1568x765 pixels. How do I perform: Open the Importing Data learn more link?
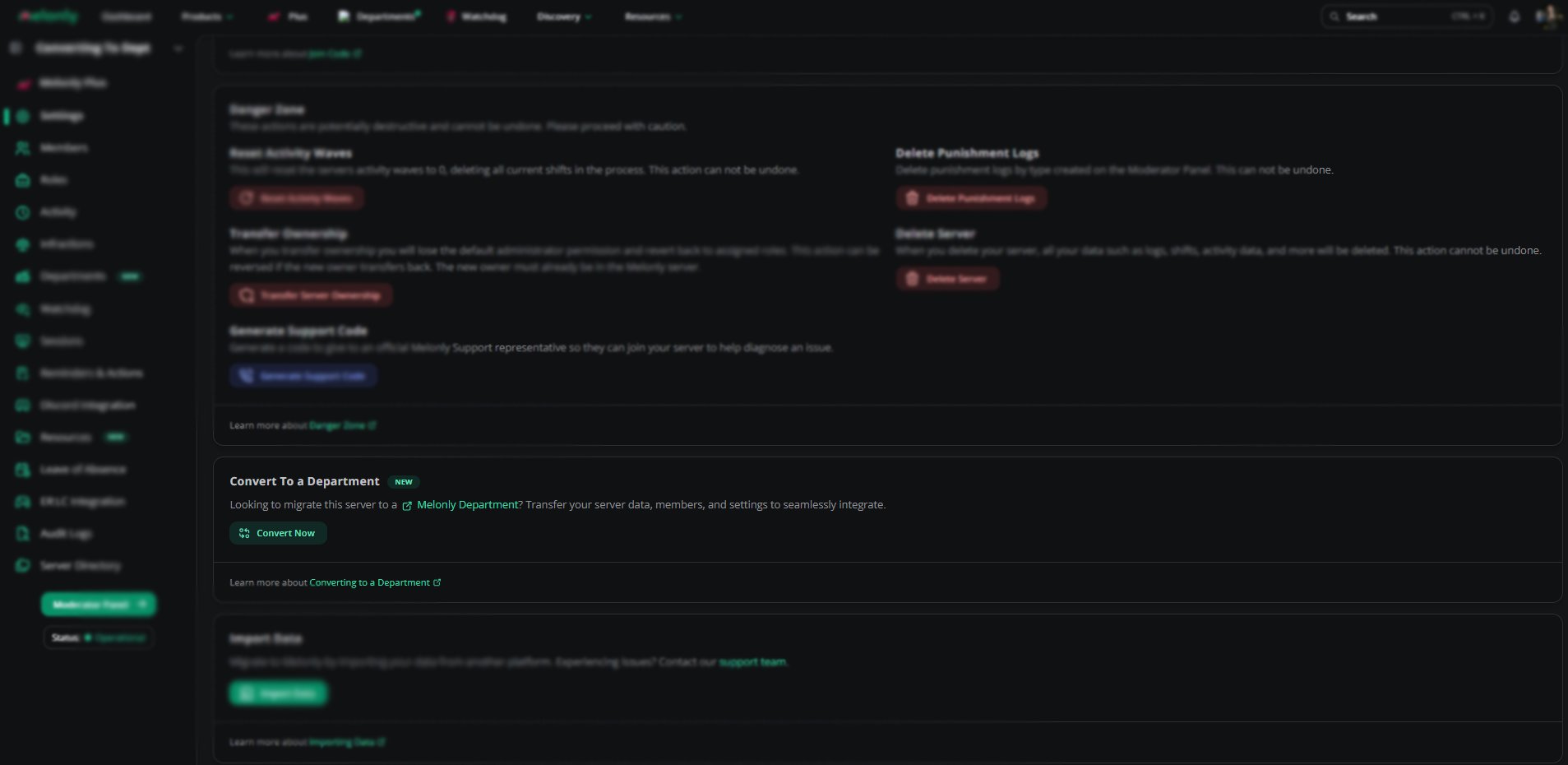(x=347, y=742)
